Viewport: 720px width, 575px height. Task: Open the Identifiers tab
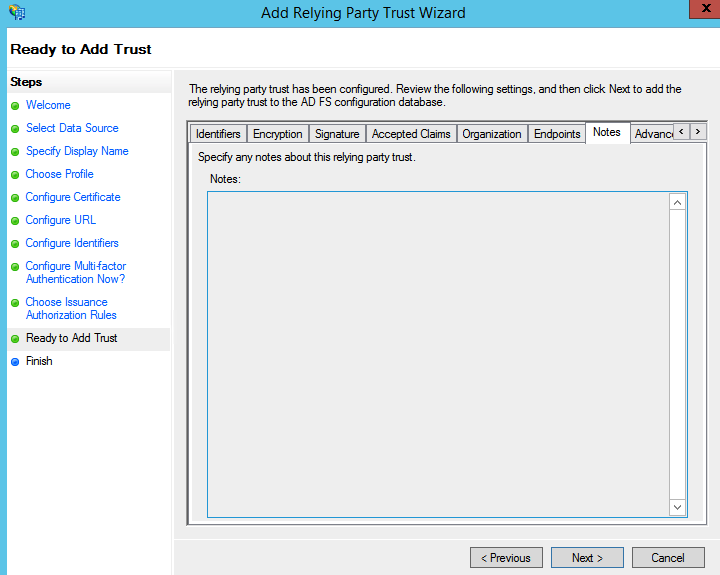(x=218, y=134)
